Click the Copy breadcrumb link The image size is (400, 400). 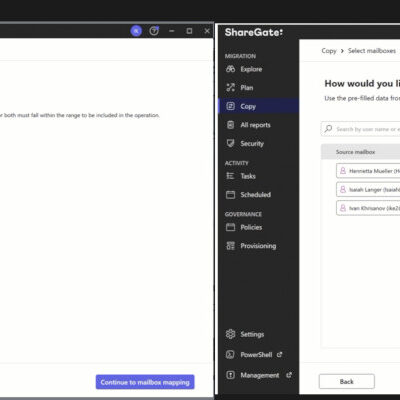(329, 51)
